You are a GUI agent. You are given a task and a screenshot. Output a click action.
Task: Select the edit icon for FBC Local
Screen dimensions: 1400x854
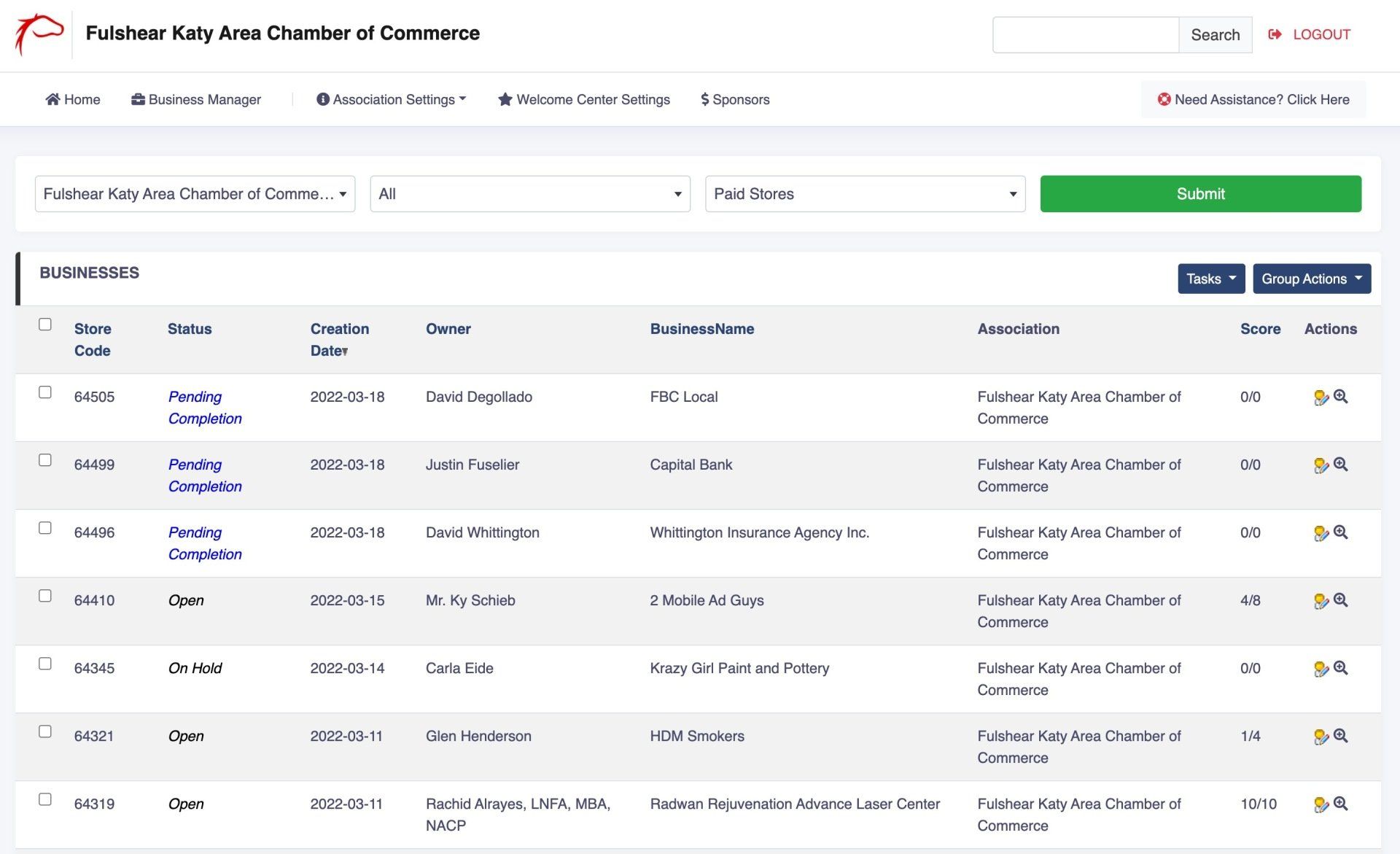click(x=1321, y=398)
